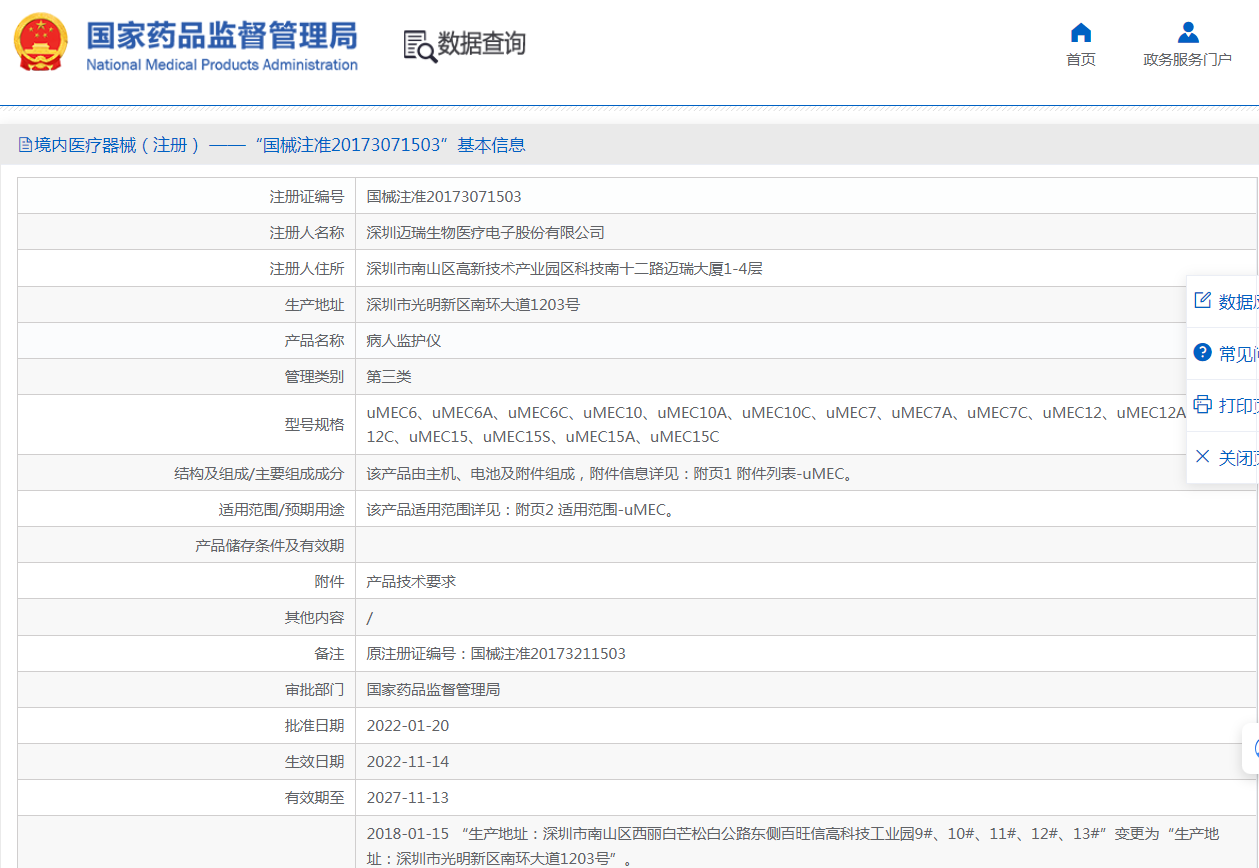Image resolution: width=1259 pixels, height=868 pixels.
Task: Select production address 深圳市光明新区南环大道1203号
Action: point(473,305)
